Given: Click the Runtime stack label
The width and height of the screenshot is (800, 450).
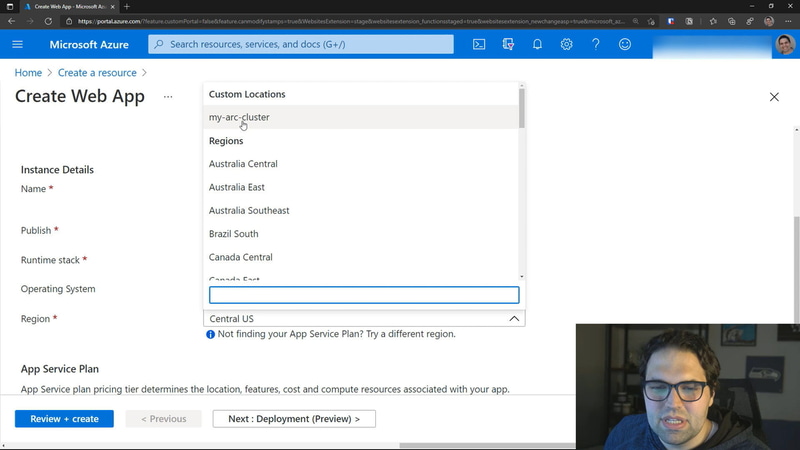Looking at the screenshot, I should click(50, 260).
